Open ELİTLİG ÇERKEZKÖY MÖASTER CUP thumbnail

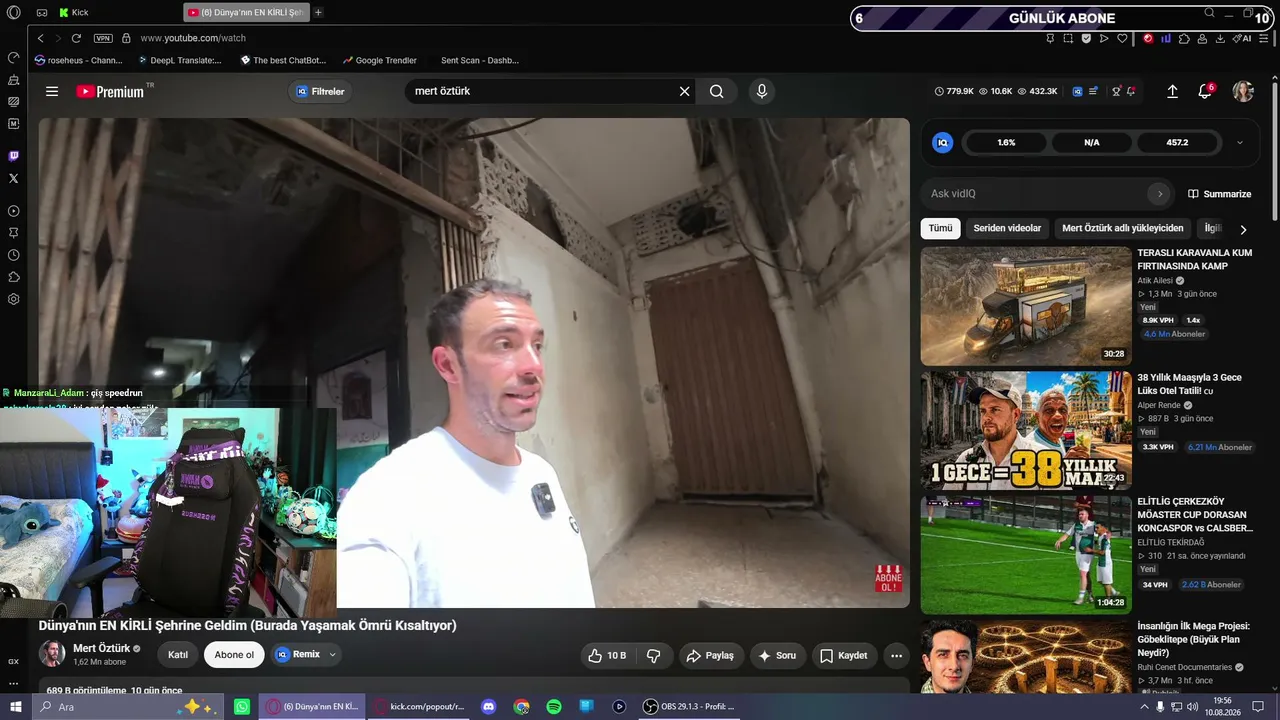tap(1026, 554)
